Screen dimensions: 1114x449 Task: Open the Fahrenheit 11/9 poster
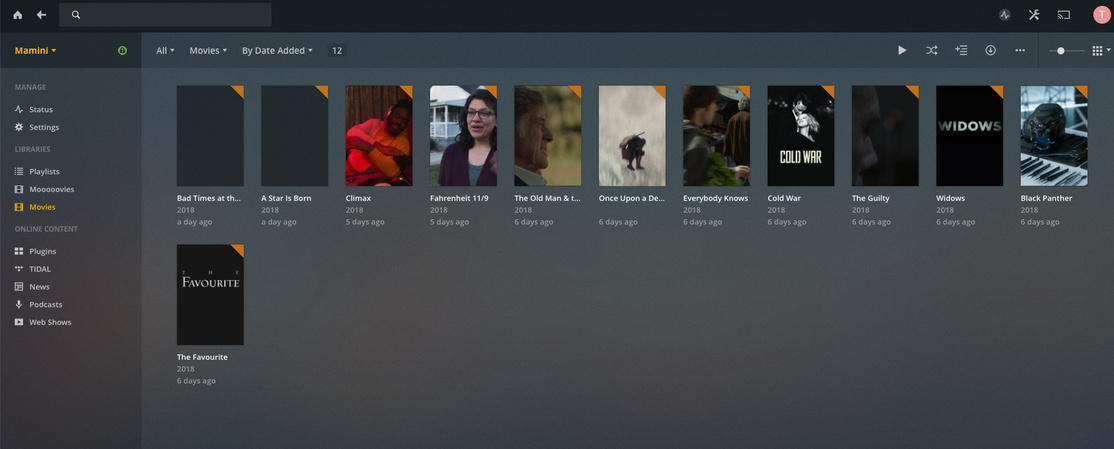[x=463, y=136]
